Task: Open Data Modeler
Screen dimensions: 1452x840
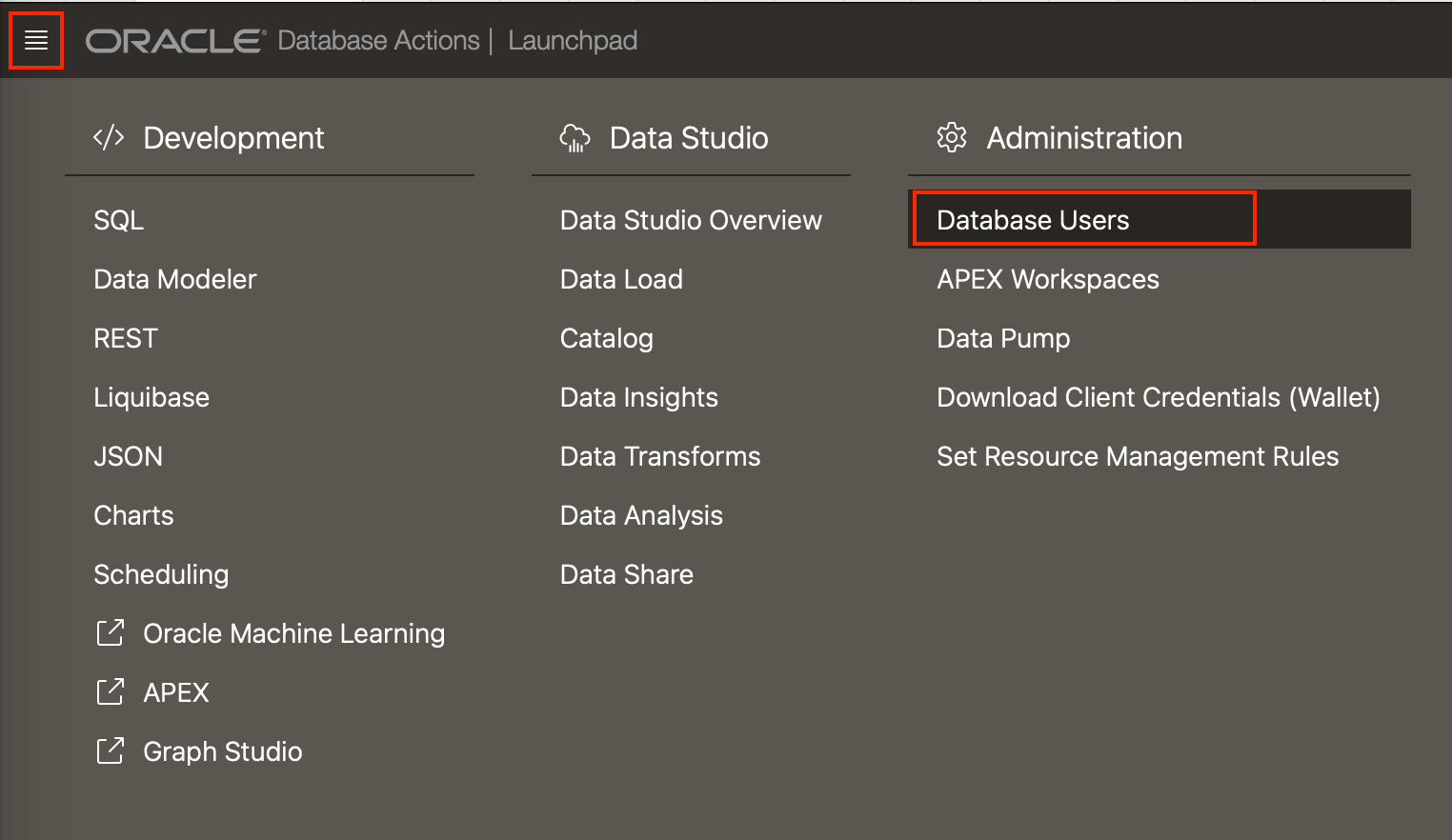Action: tap(175, 279)
